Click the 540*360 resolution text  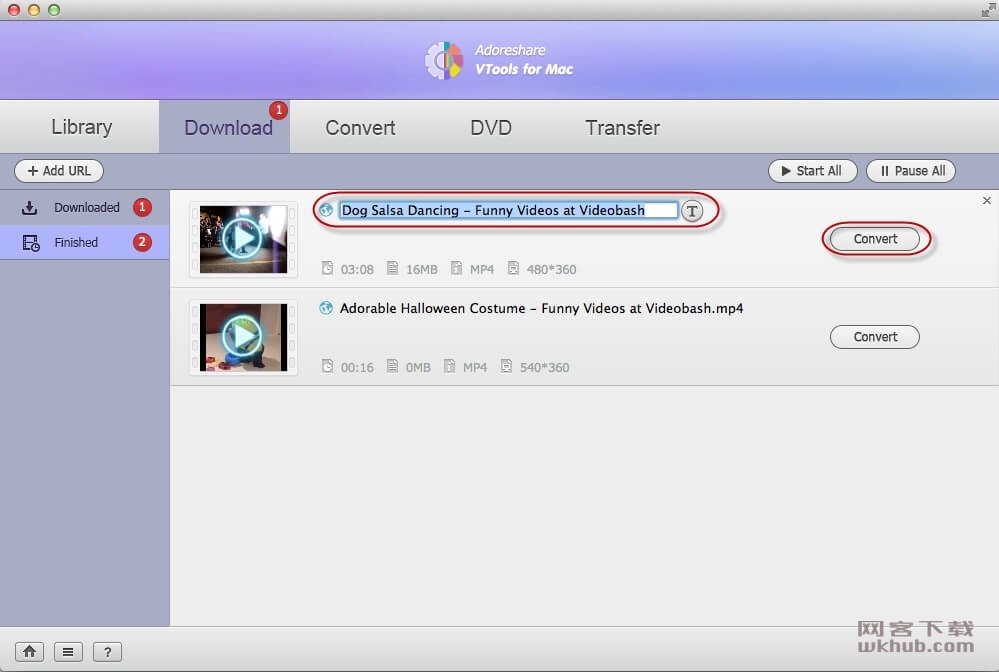coord(544,368)
